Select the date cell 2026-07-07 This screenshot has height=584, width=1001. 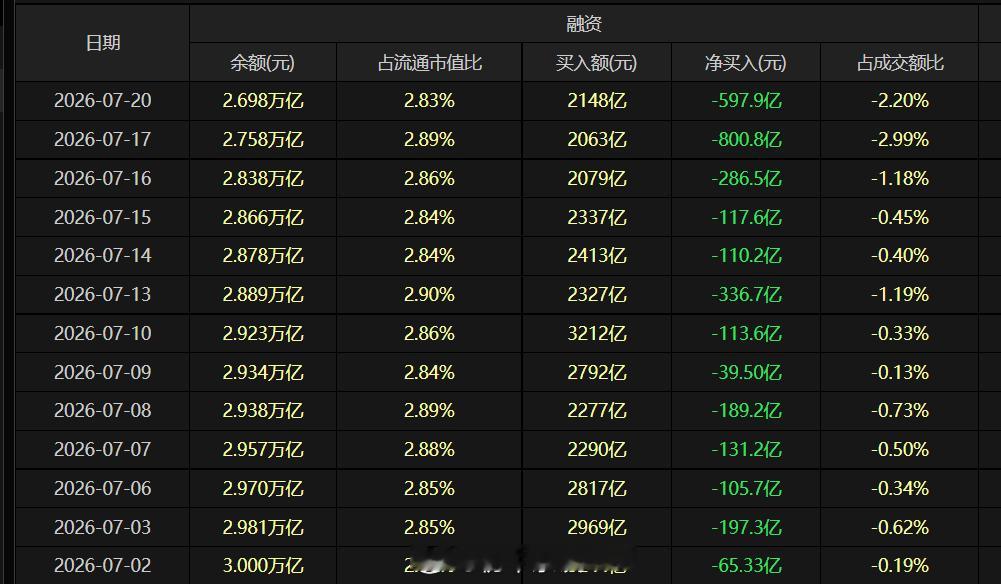click(103, 449)
